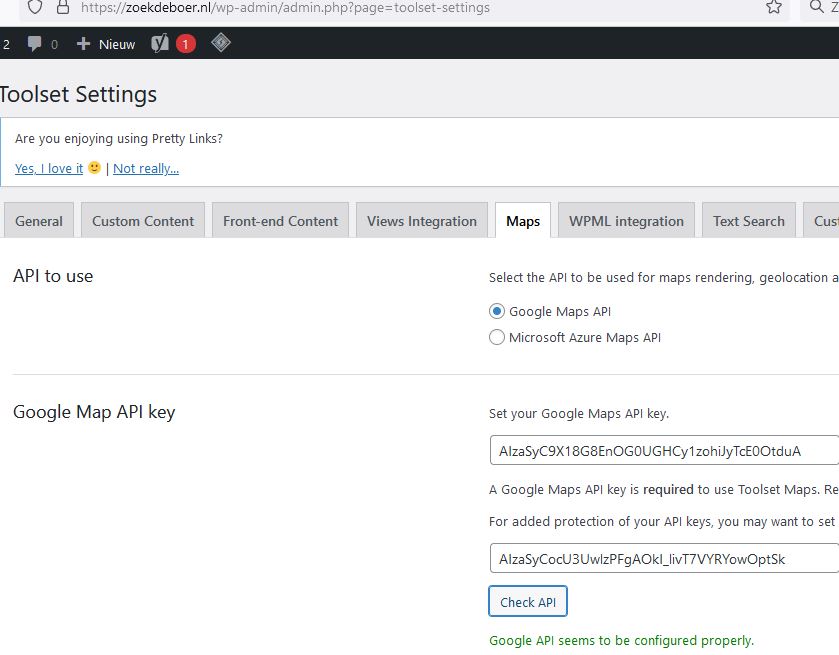Click the smiley emoji after love it

click(94, 167)
